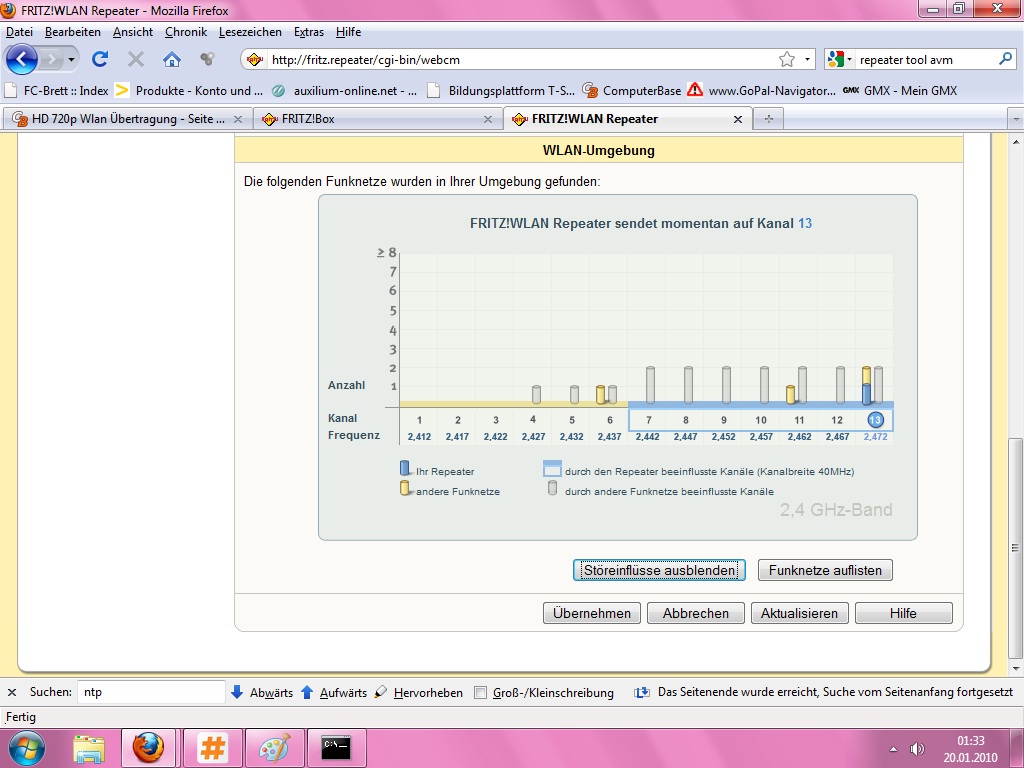Open the Bearbeiten menu

(x=72, y=31)
